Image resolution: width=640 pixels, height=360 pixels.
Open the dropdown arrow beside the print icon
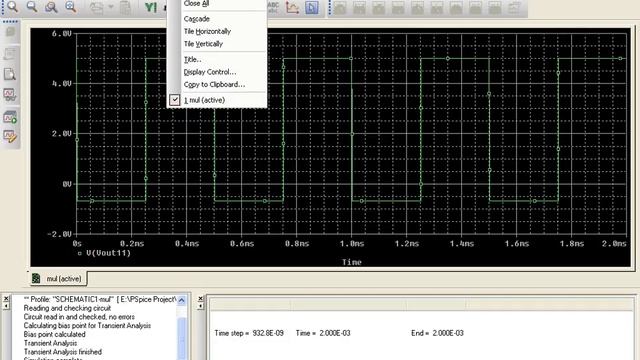tap(111, 7)
